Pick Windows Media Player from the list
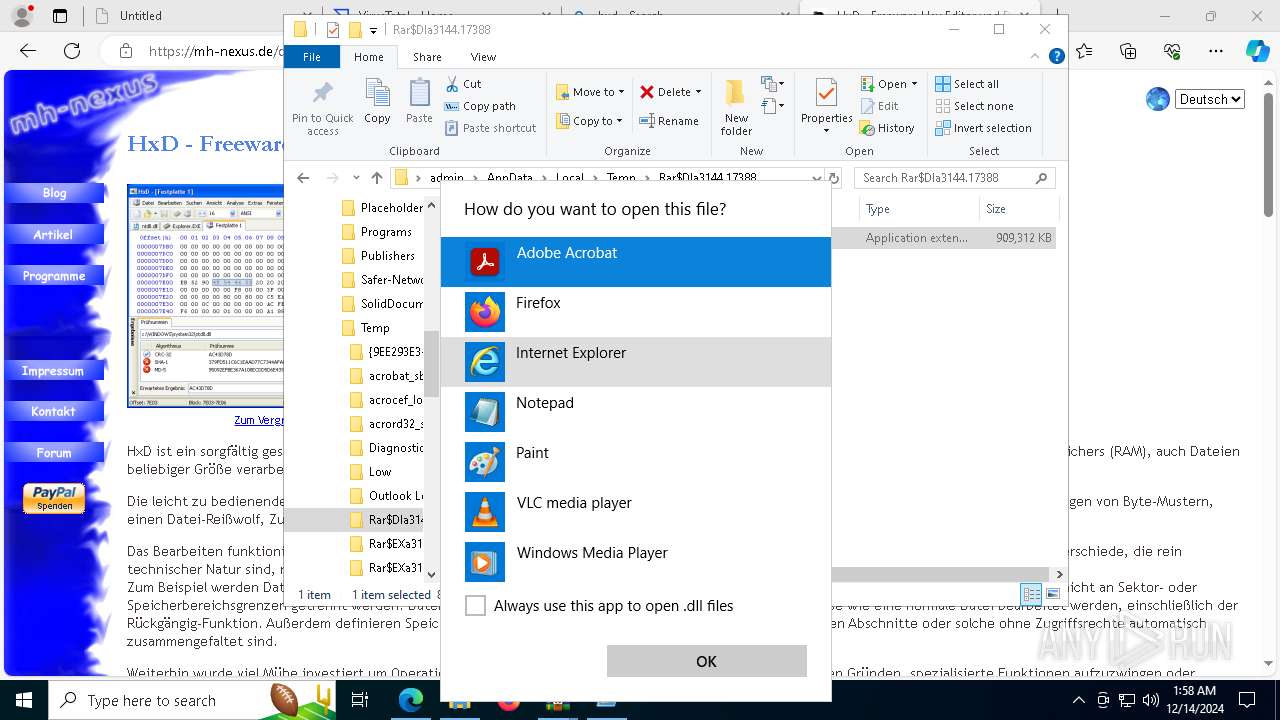The width and height of the screenshot is (1280, 720). coord(636,562)
